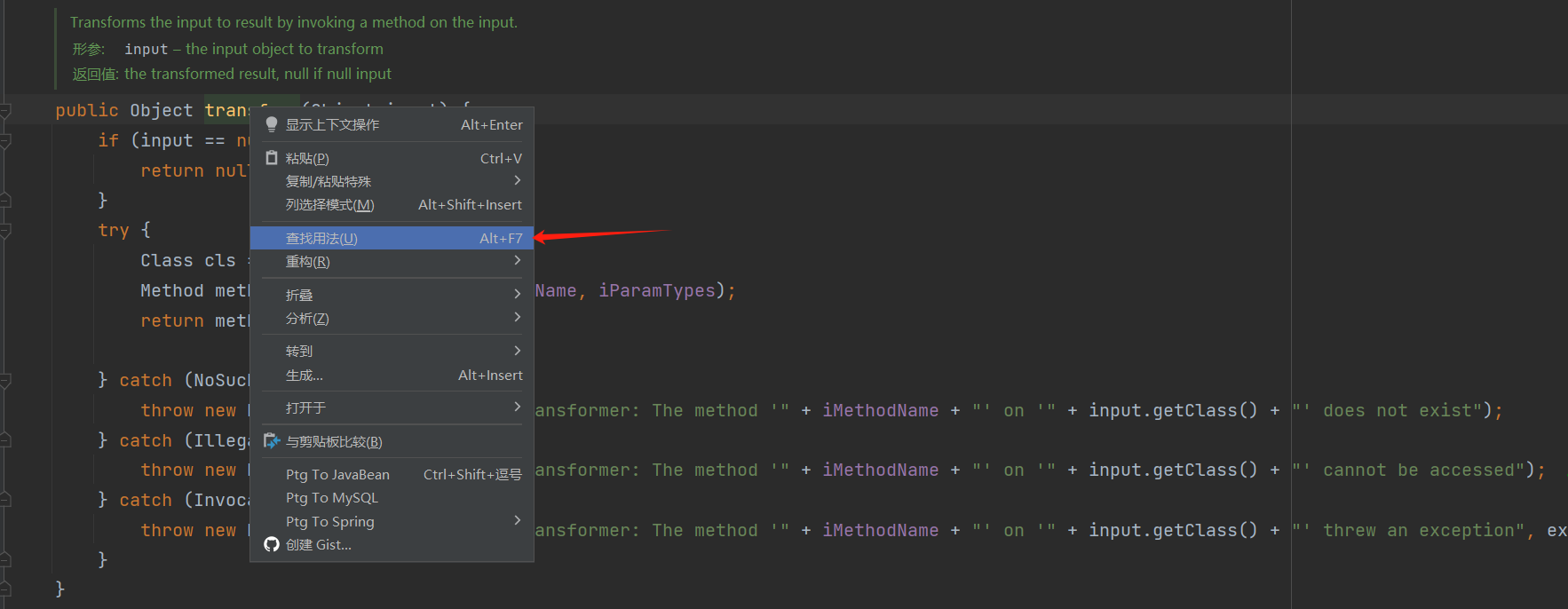1568x609 pixels.
Task: Click the compare icon beside 与剪贴板比较
Action: click(x=272, y=441)
